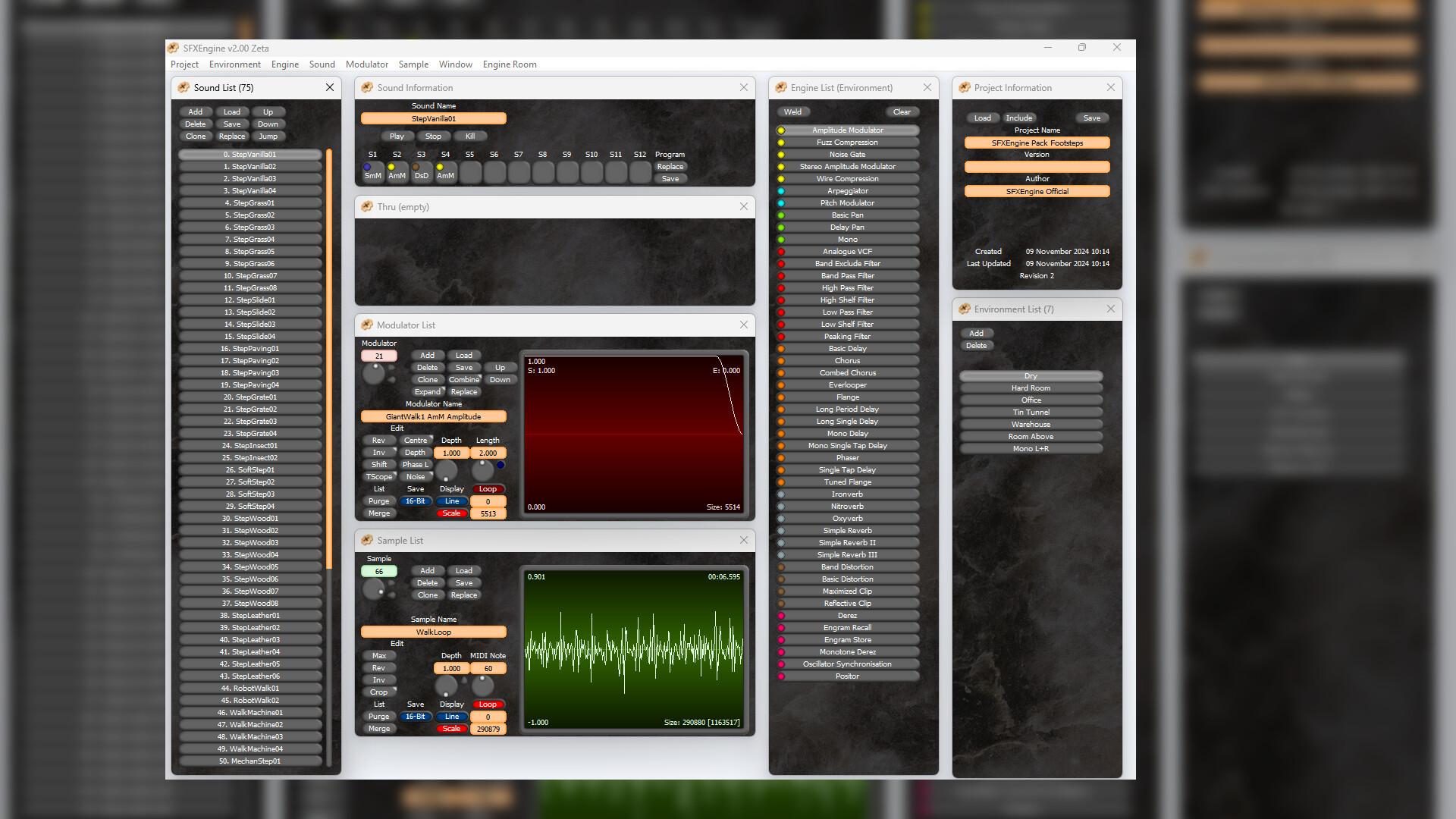Open the Environment menu
1456x819 pixels.
(235, 64)
